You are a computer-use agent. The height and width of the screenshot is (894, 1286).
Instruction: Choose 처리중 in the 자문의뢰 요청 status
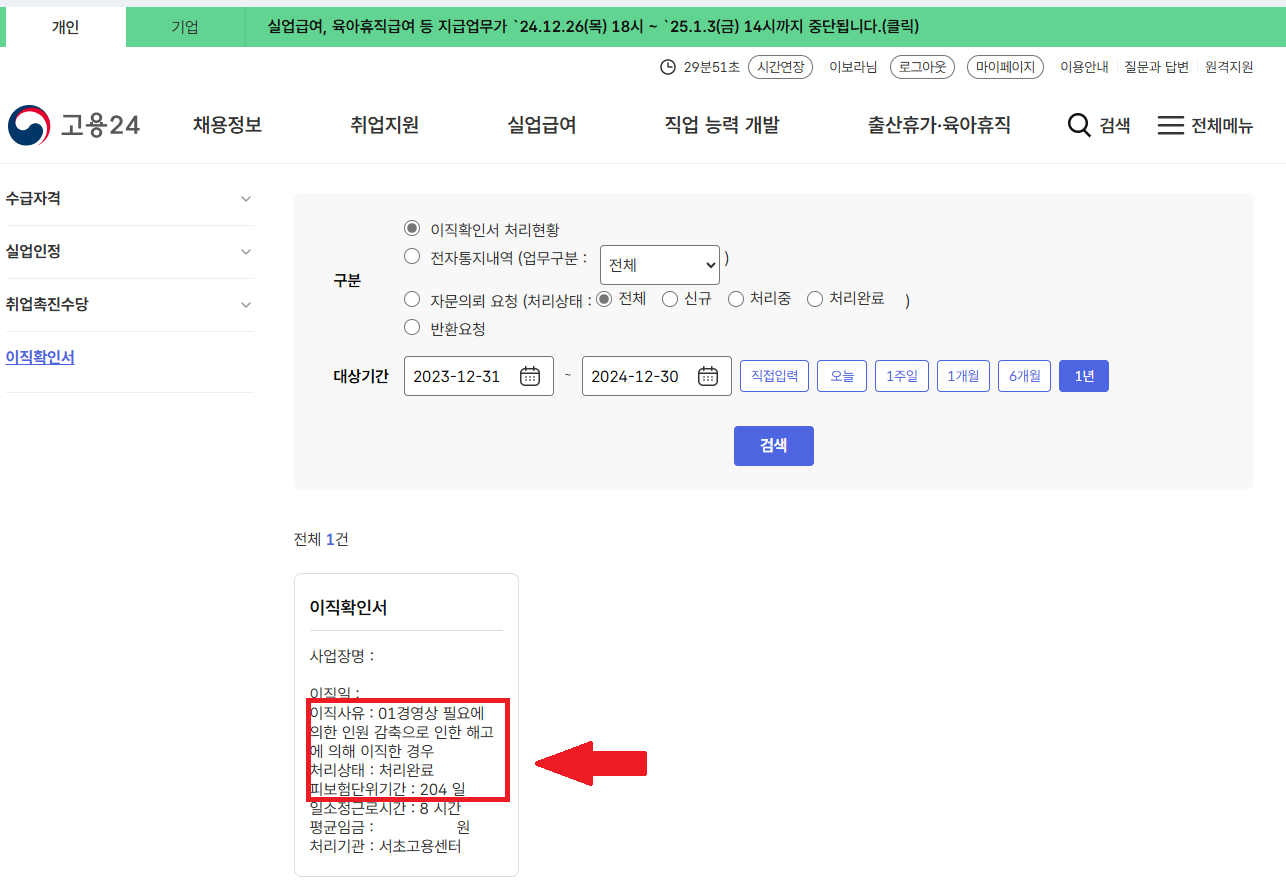[736, 298]
